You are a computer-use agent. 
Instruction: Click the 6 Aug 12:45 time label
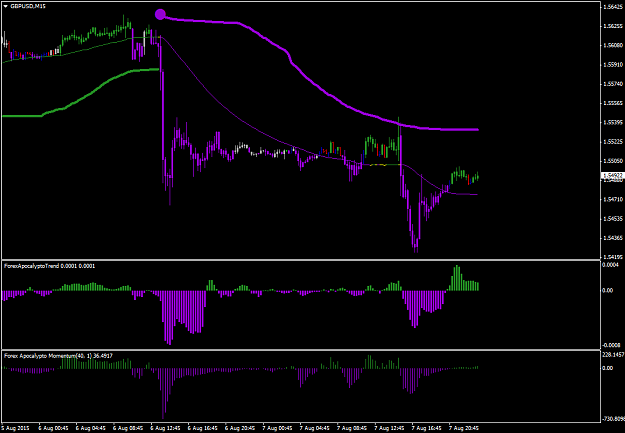[x=166, y=428]
